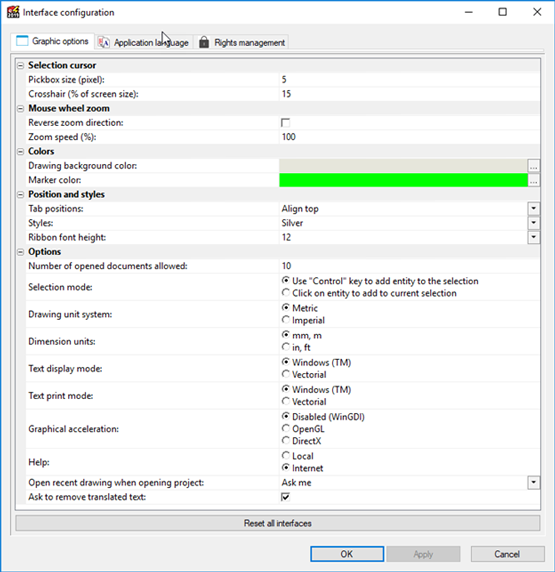Edit the Pickbox size value 5
This screenshot has height=572, width=555.
(x=409, y=80)
